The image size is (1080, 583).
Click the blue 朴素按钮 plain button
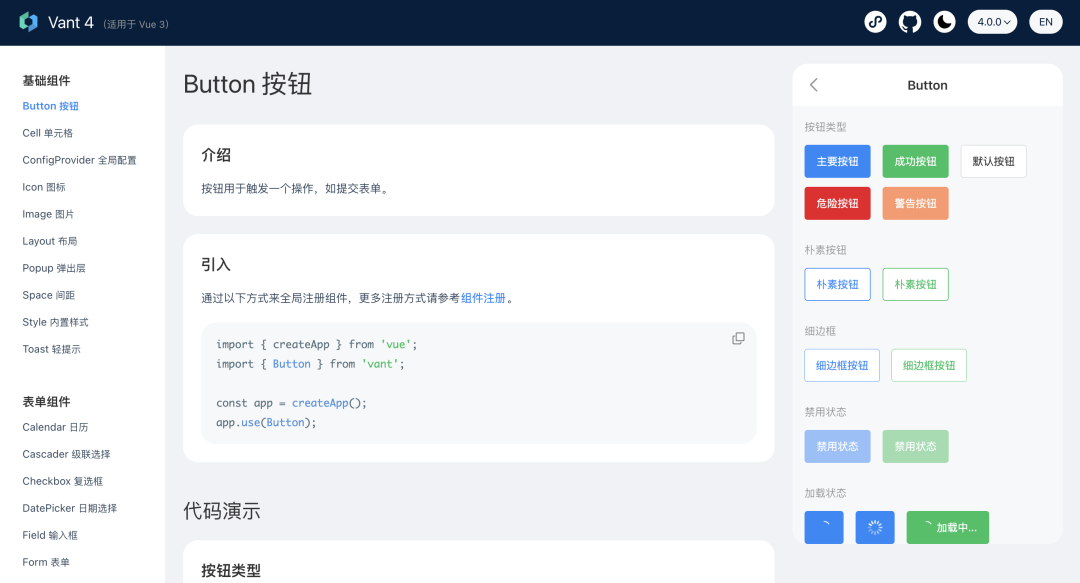(x=837, y=284)
